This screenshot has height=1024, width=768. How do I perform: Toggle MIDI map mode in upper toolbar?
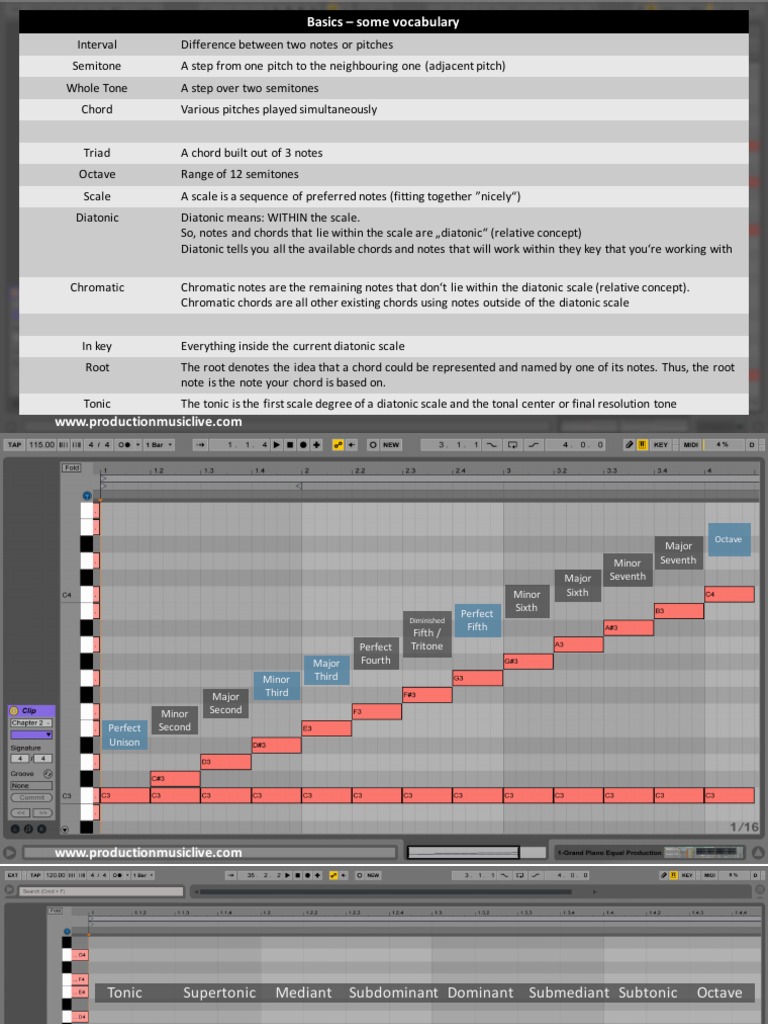(691, 445)
